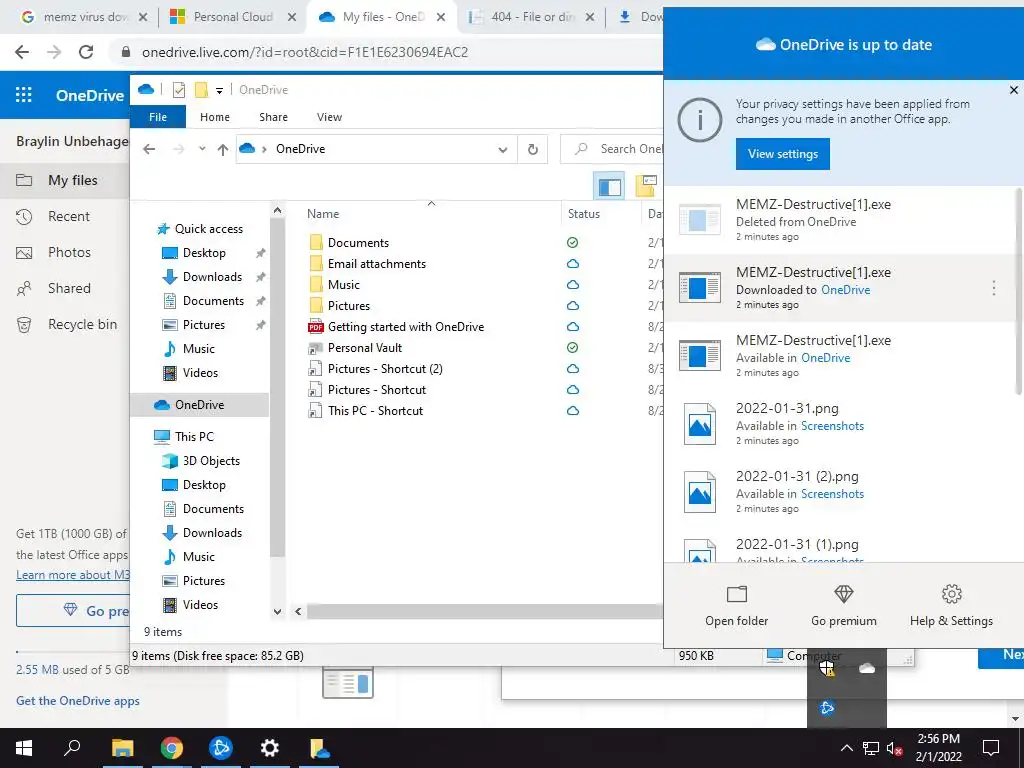
Task: Click the OneDrive cloud icon in the tray overflow
Action: coord(867,668)
